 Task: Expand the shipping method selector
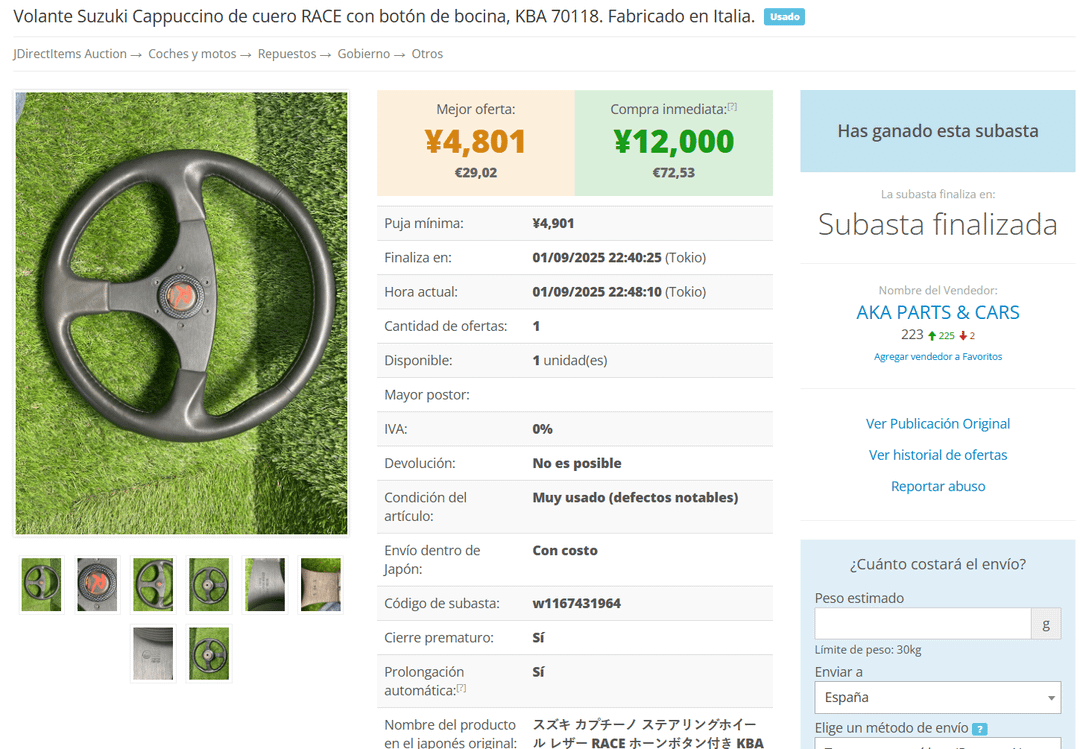[937, 744]
